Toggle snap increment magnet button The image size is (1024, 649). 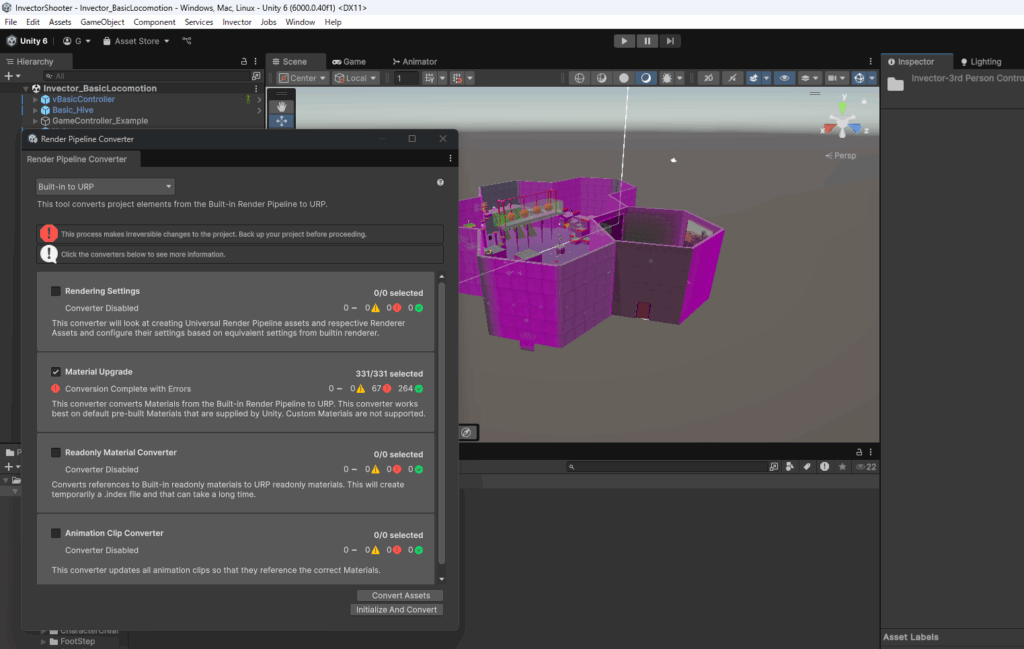click(x=457, y=78)
